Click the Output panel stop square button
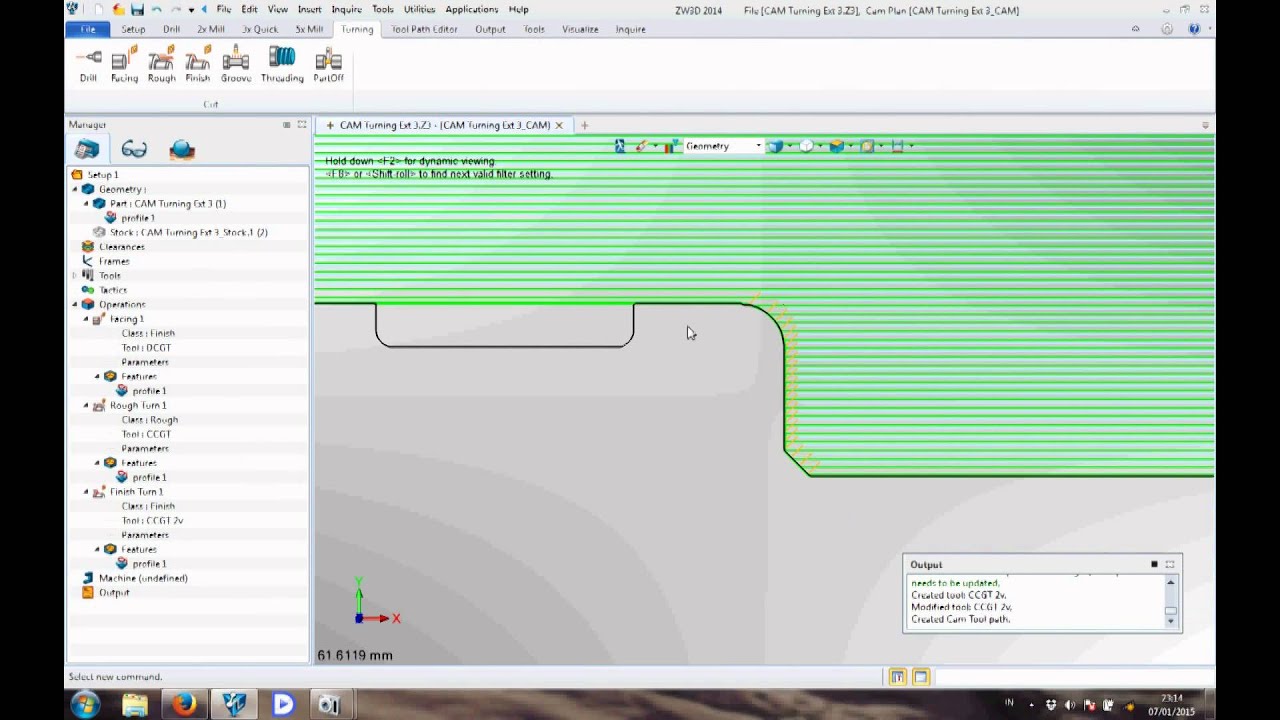 click(x=1154, y=565)
